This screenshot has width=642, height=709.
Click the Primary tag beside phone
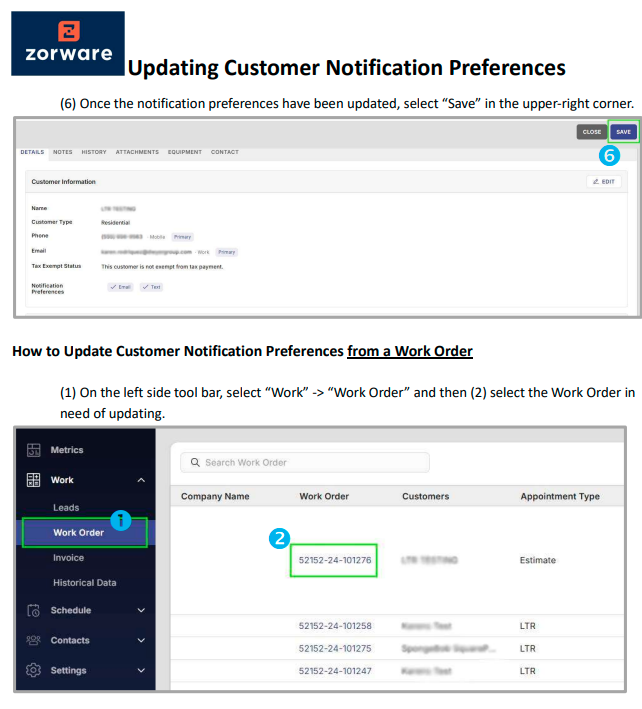coord(183,237)
